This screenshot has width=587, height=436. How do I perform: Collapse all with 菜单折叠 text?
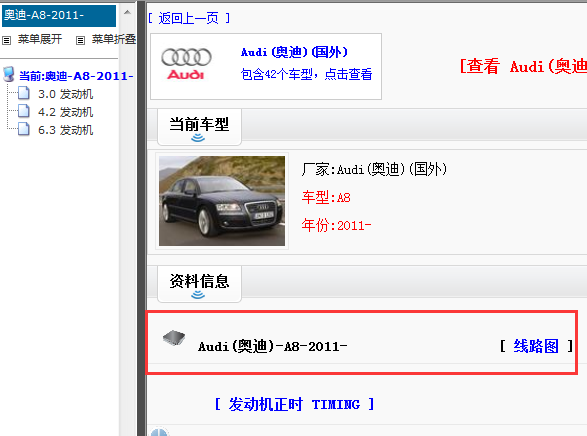click(x=114, y=39)
